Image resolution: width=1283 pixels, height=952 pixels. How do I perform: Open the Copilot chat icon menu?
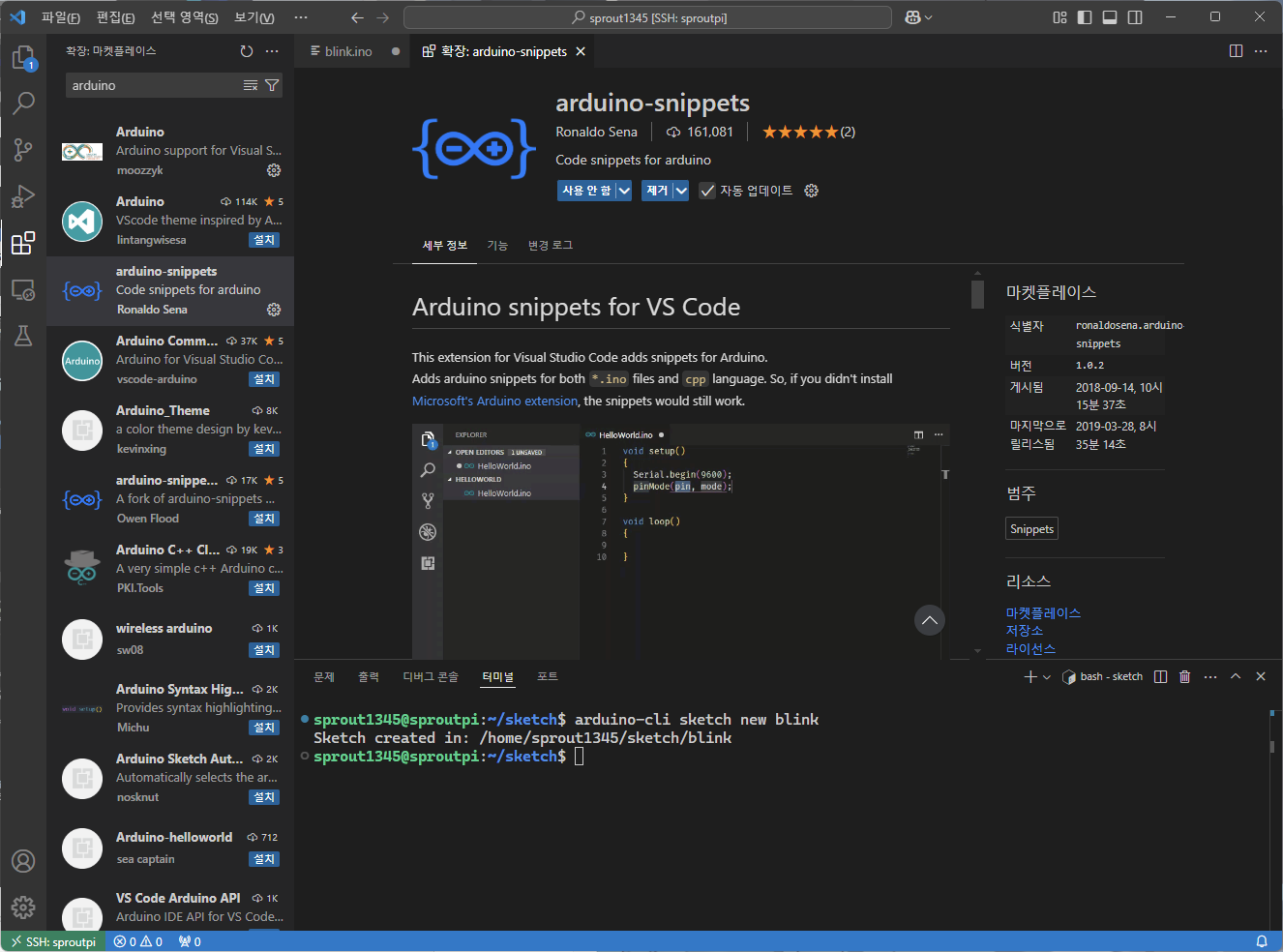pos(918,17)
